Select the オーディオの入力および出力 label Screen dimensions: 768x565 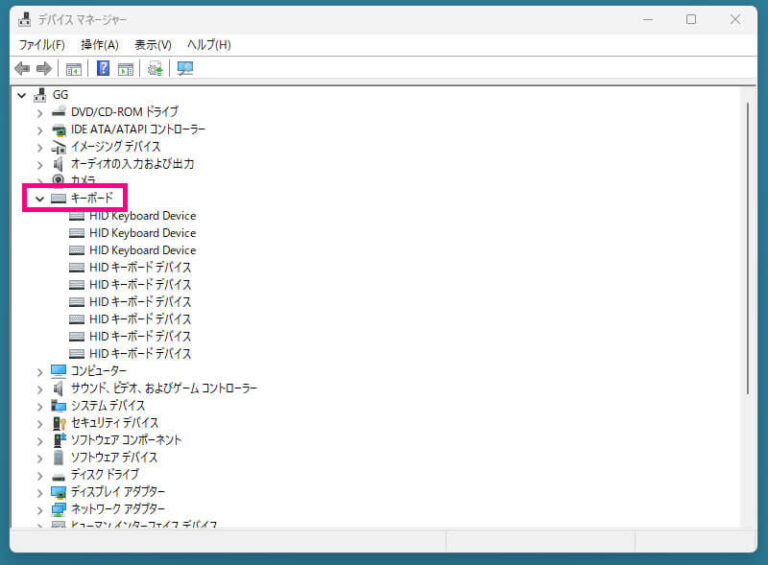(x=132, y=164)
